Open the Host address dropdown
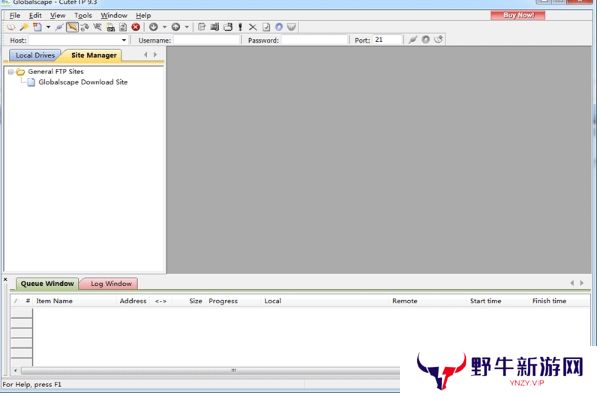Image resolution: width=600 pixels, height=396 pixels. (x=124, y=40)
